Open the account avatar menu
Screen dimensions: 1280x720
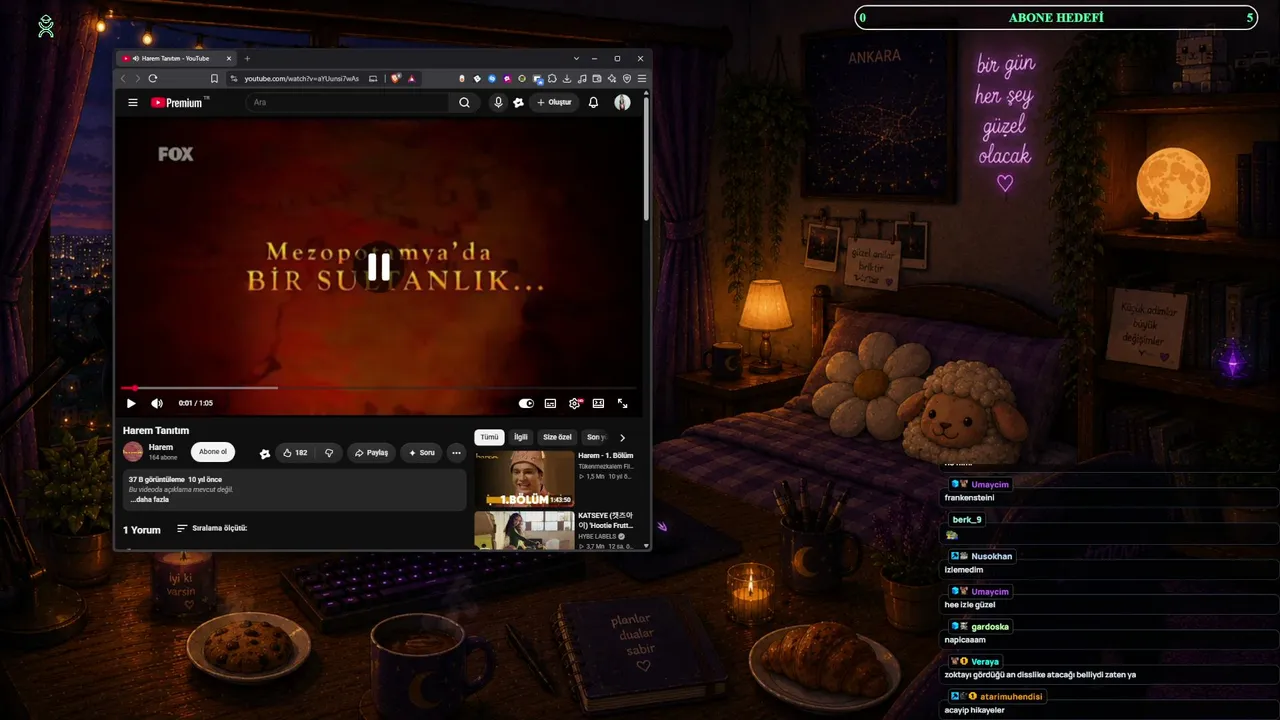(622, 102)
